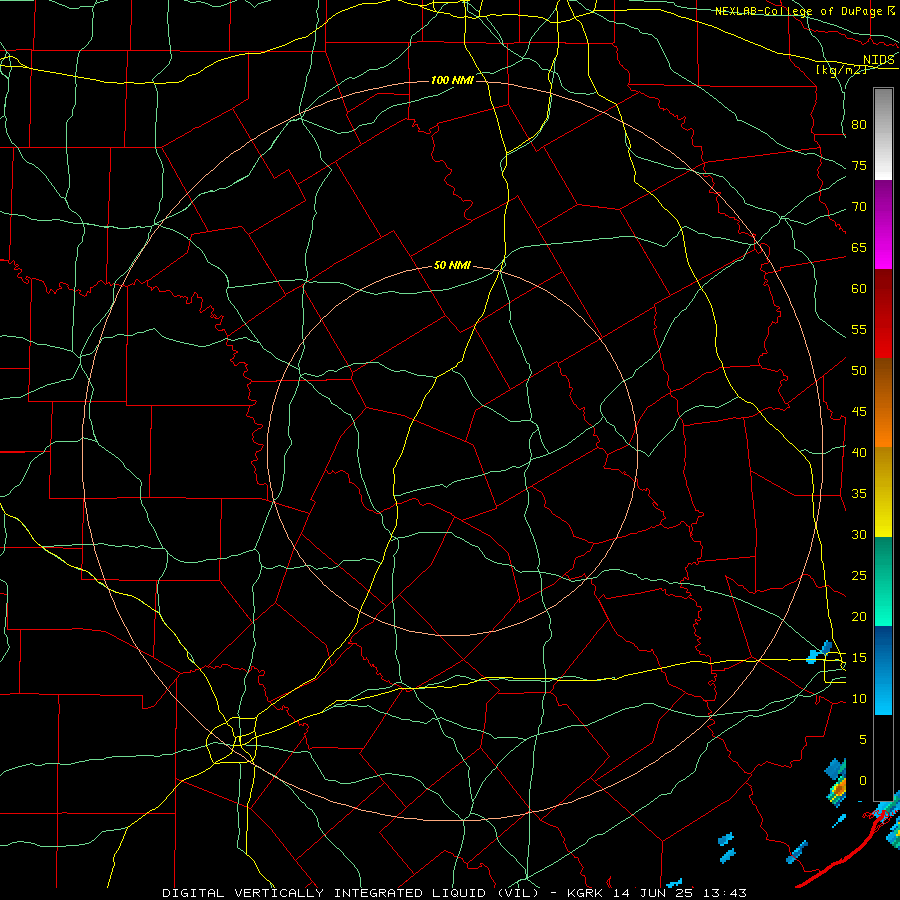The width and height of the screenshot is (900, 900).
Task: Click the 50 NMI range ring label
Action: point(452,265)
